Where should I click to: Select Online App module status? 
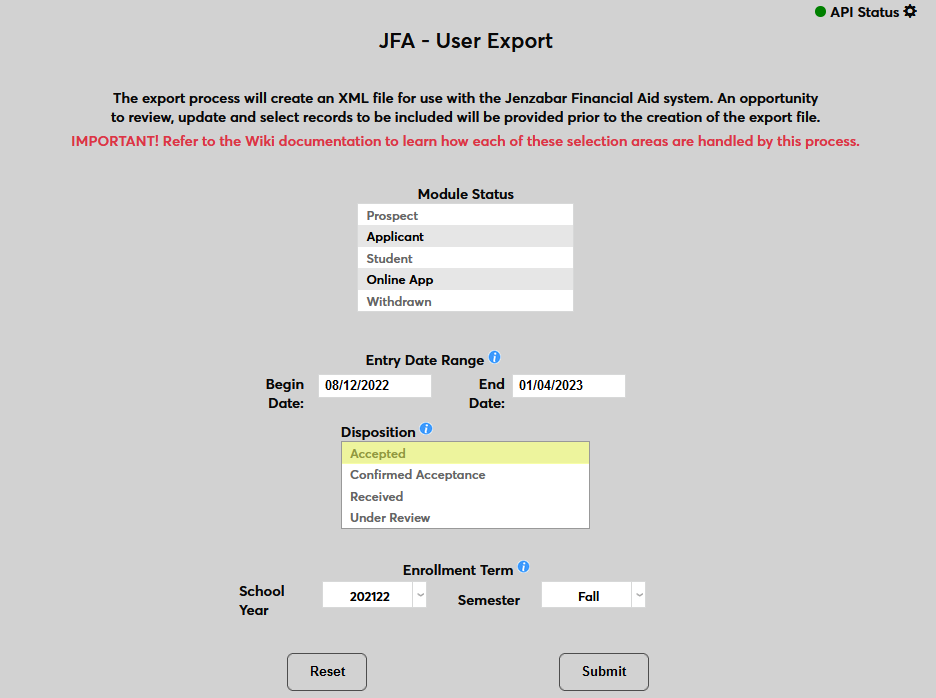tap(465, 279)
